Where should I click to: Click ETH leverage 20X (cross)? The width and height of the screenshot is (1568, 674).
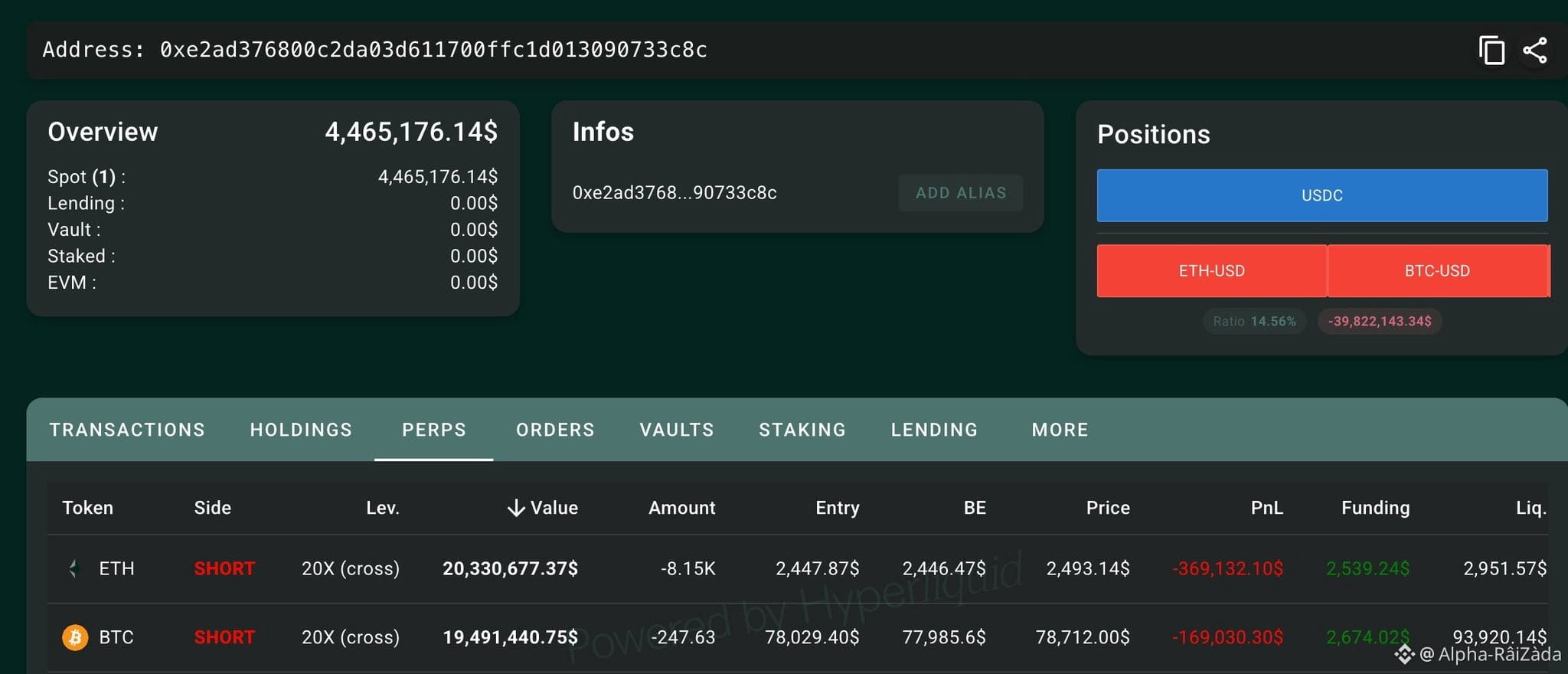pos(351,568)
